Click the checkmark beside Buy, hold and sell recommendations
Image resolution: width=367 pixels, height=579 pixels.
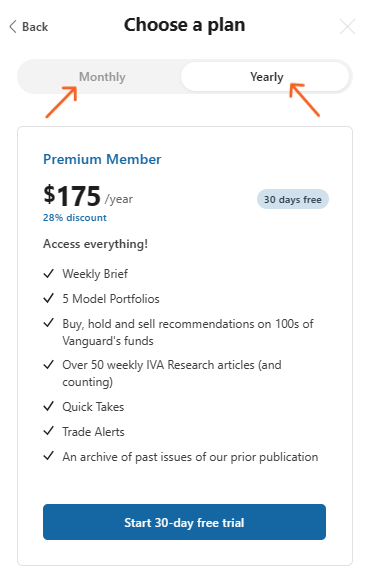(x=49, y=323)
